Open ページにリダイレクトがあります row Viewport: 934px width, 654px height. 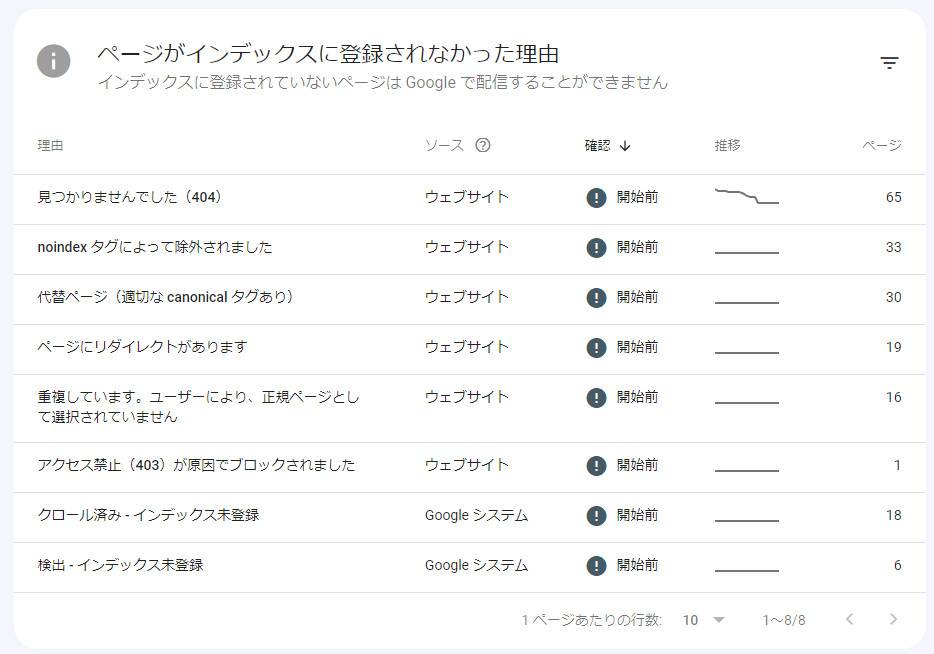pyautogui.click(x=142, y=348)
